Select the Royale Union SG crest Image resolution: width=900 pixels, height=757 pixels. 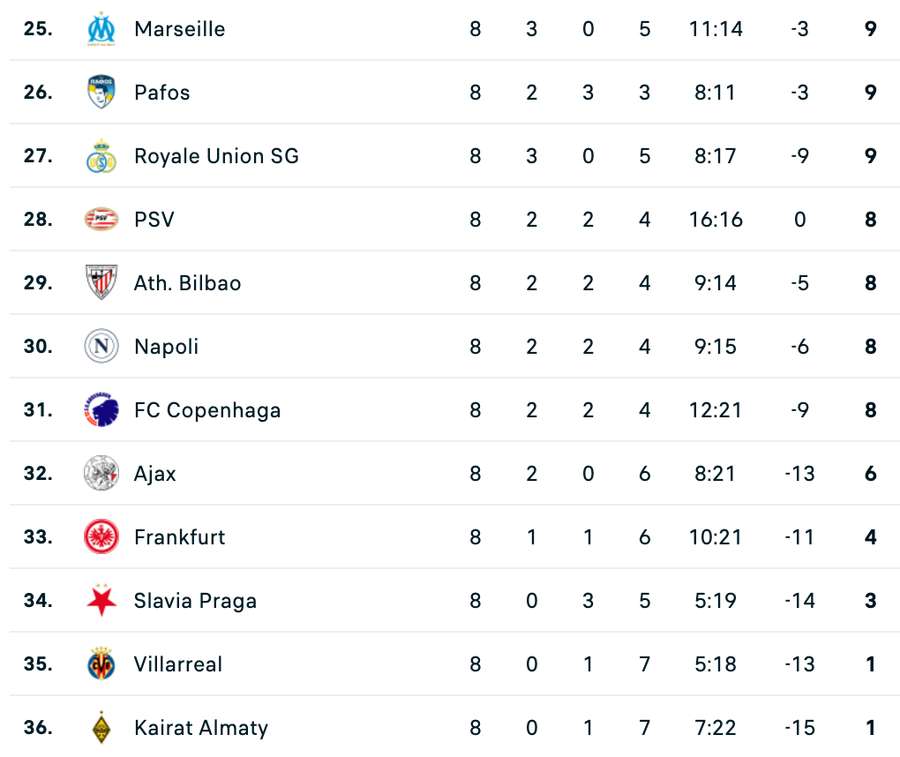click(101, 156)
